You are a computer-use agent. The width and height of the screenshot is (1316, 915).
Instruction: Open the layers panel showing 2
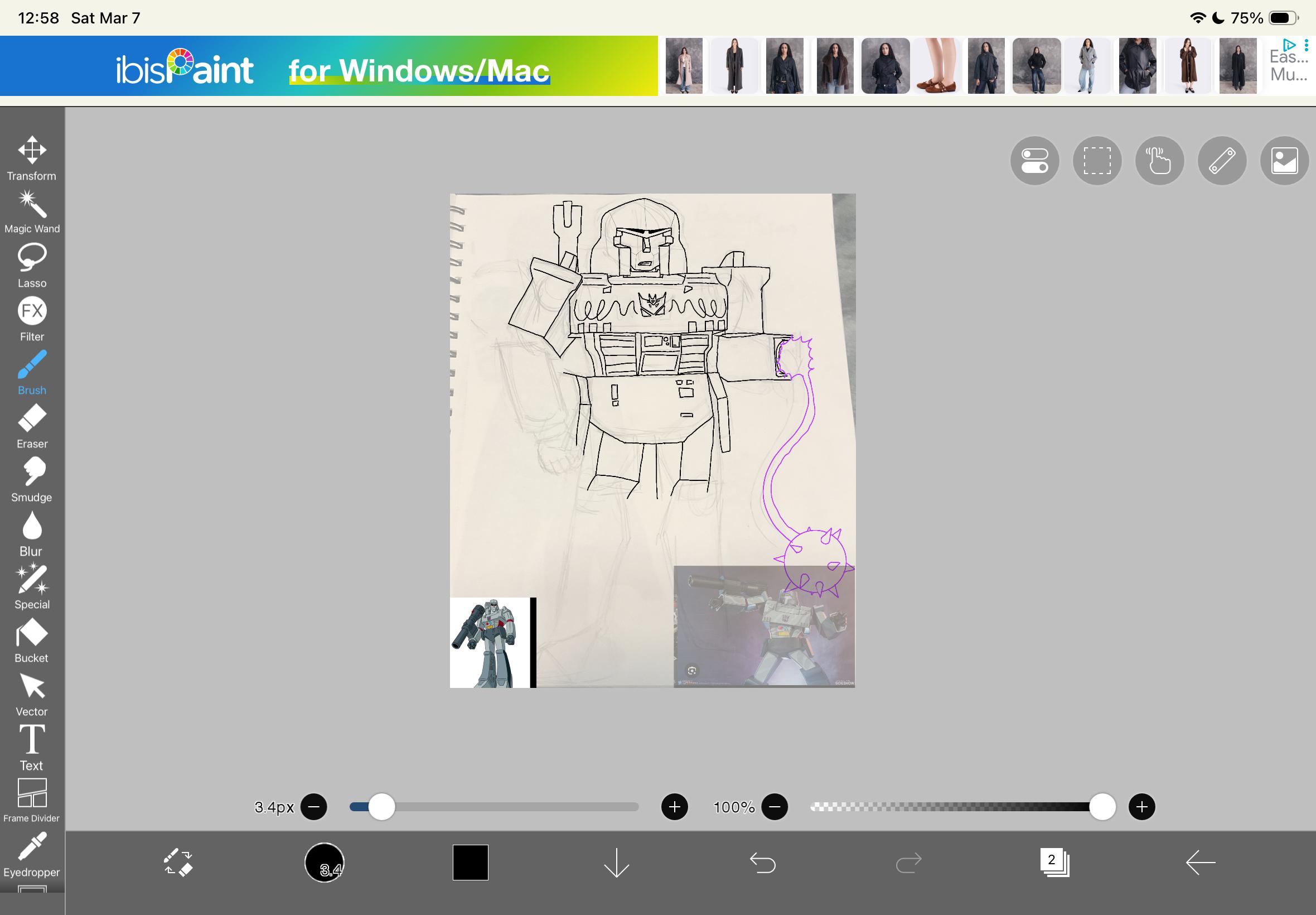[1054, 862]
